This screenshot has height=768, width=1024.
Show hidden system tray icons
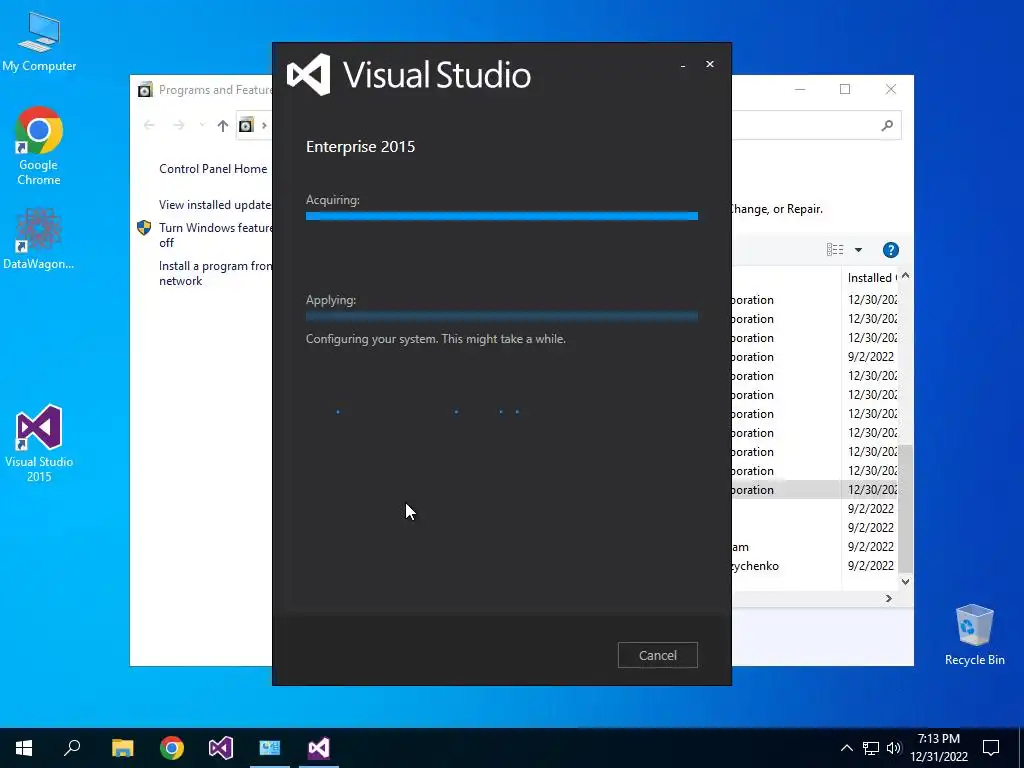846,748
